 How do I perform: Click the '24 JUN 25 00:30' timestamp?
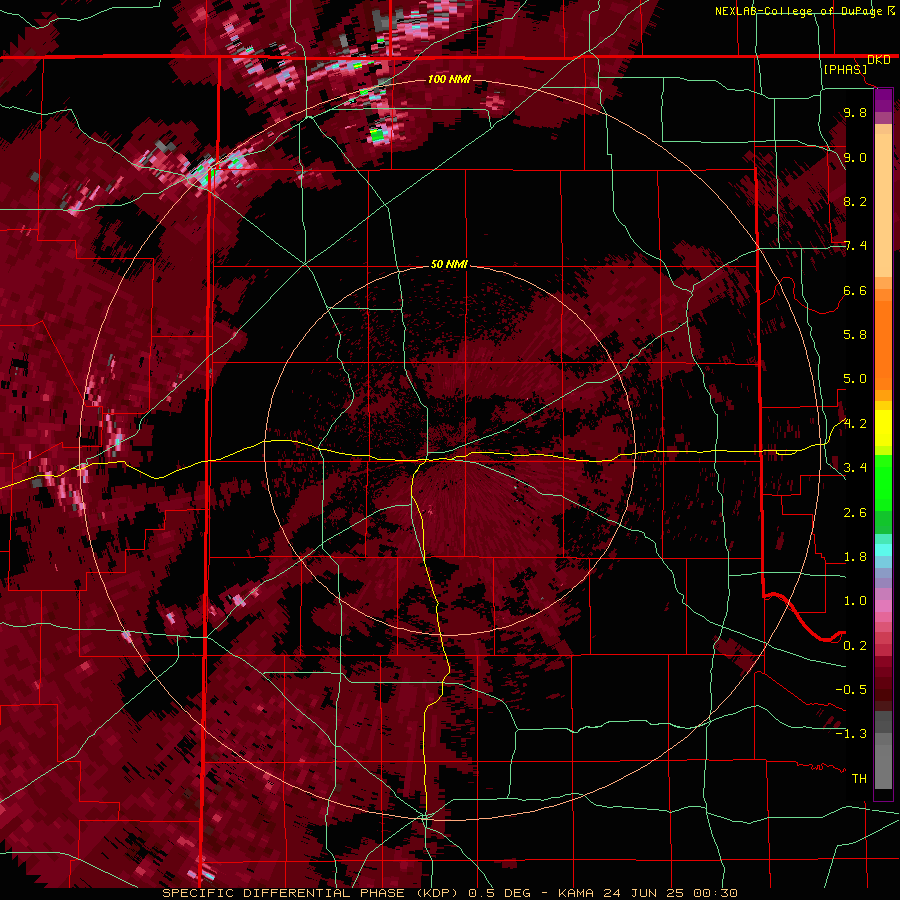point(670,893)
